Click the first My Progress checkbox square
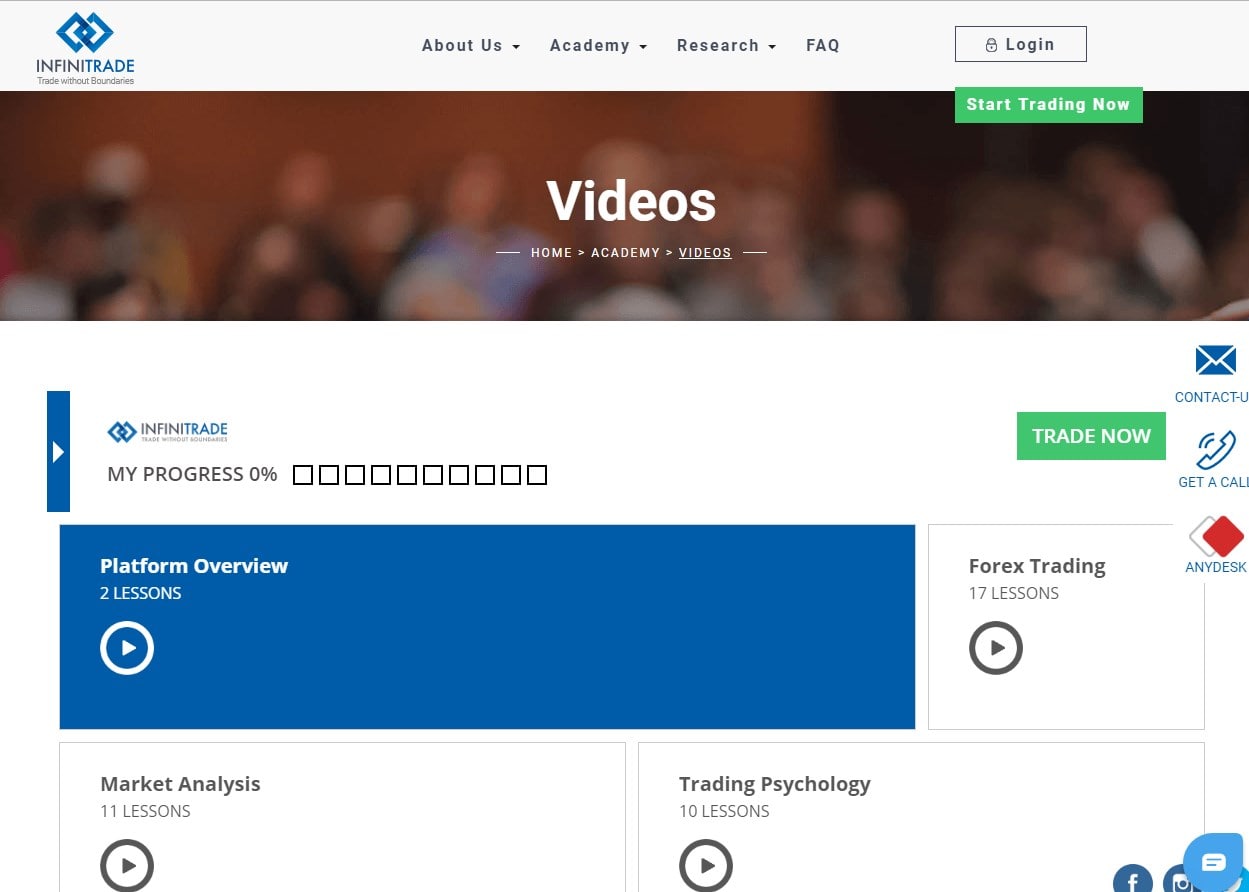The image size is (1249, 892). pyautogui.click(x=302, y=474)
